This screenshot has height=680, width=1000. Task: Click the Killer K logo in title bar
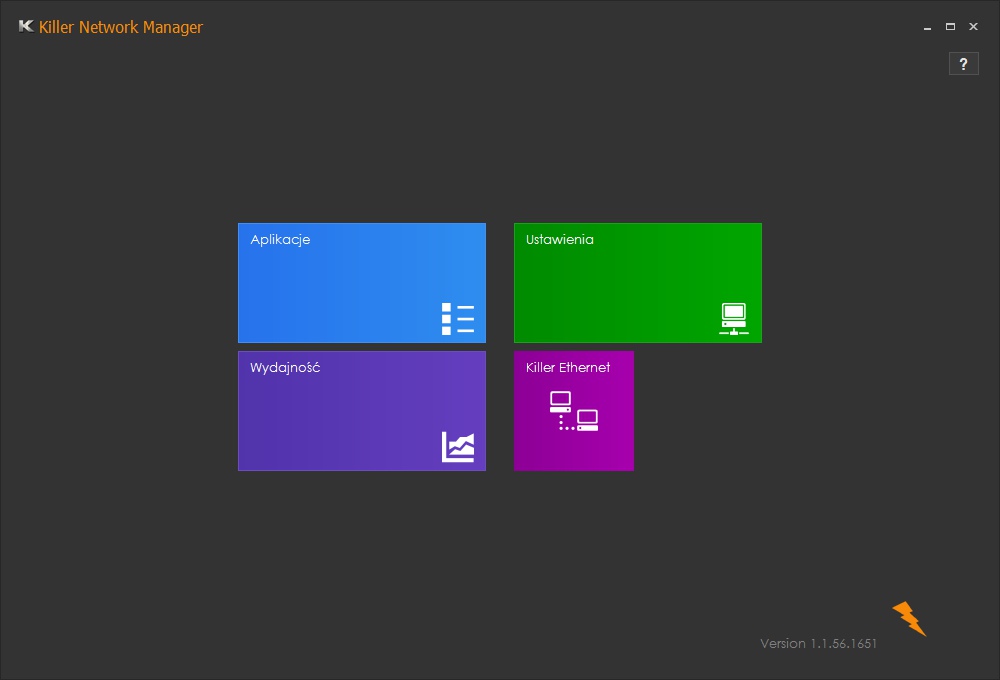26,27
